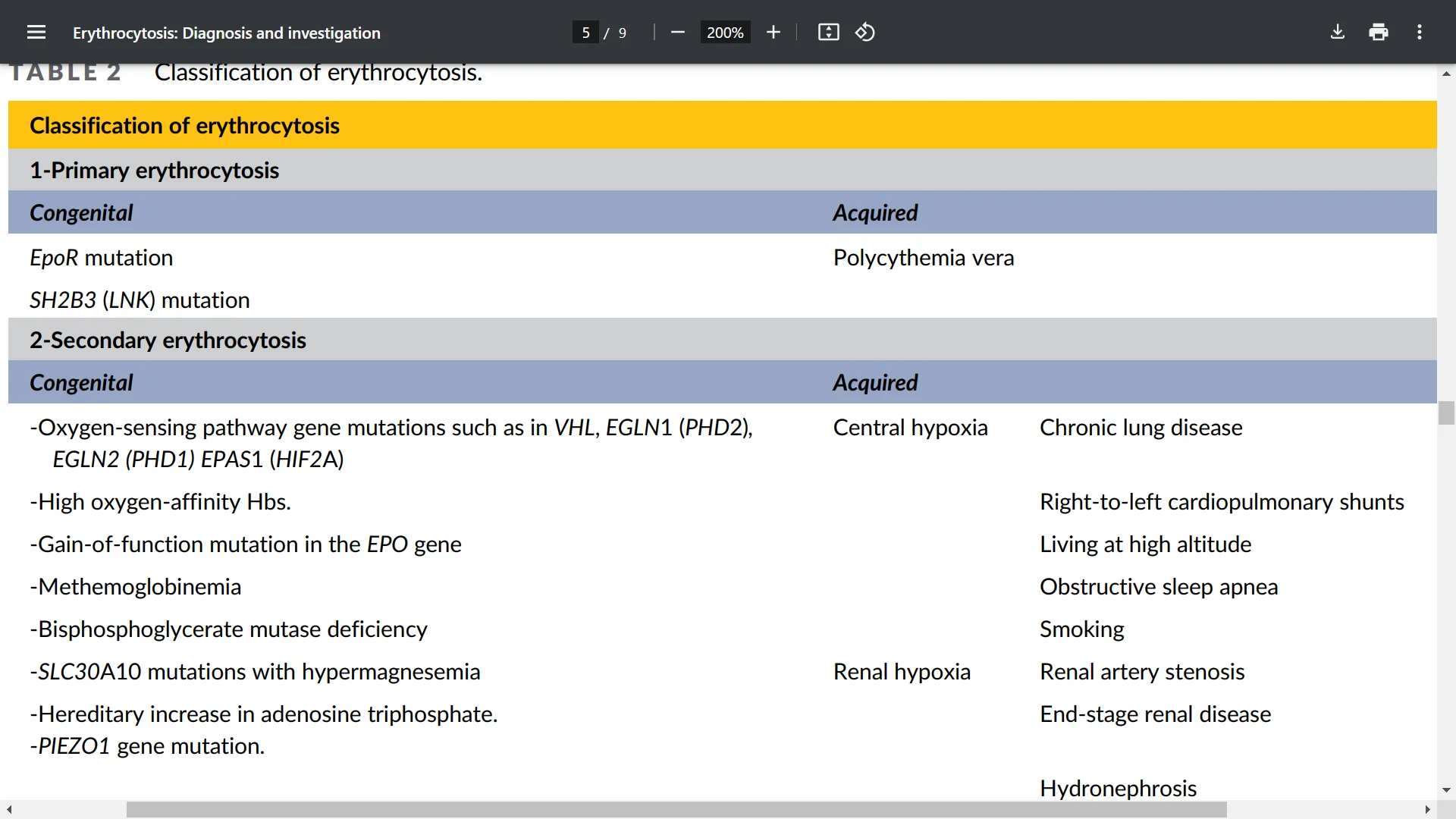Click '-PIEZO1 gene mutation.' entry
This screenshot has width=1456, height=819.
click(147, 746)
